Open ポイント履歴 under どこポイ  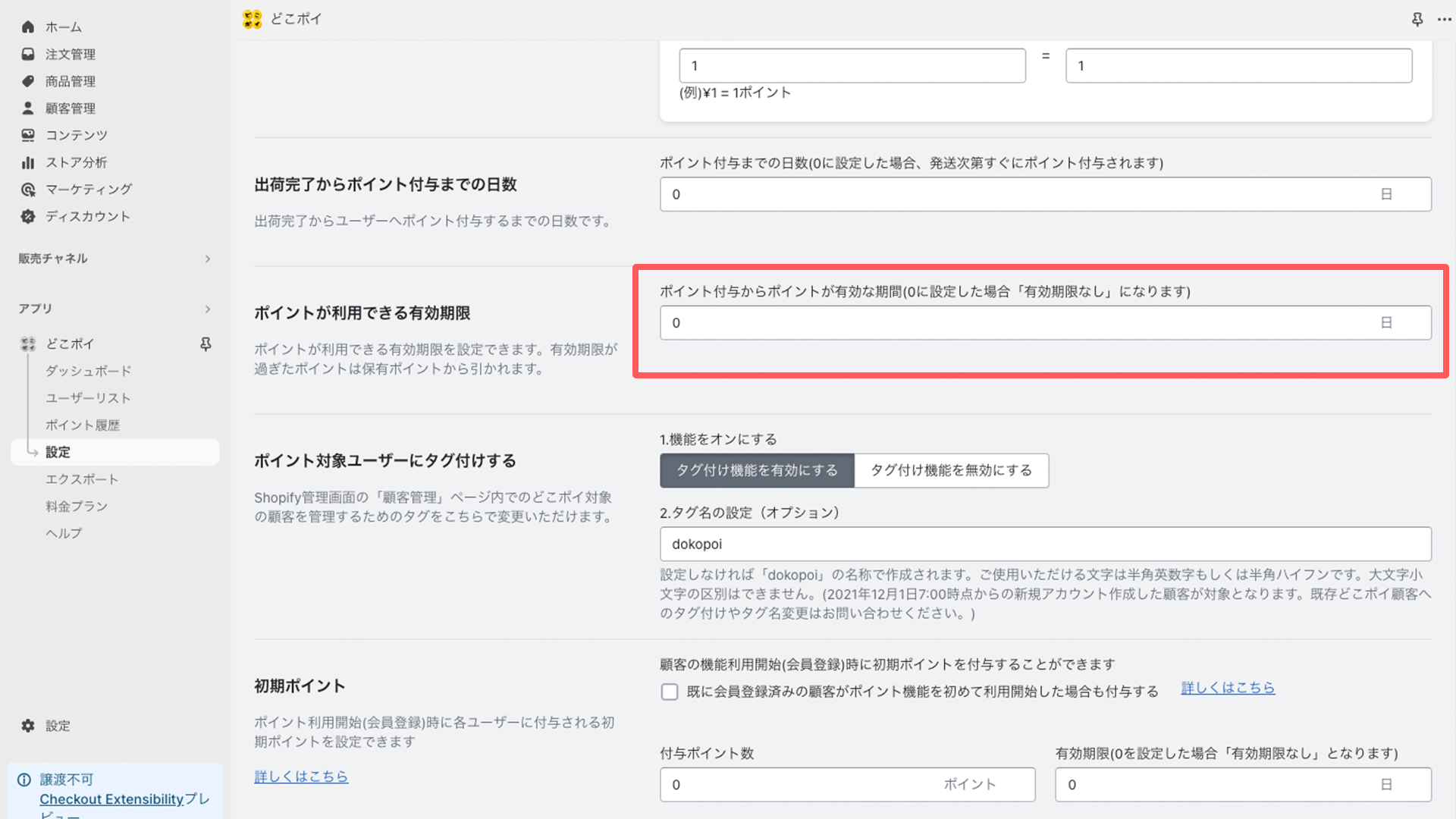(83, 425)
